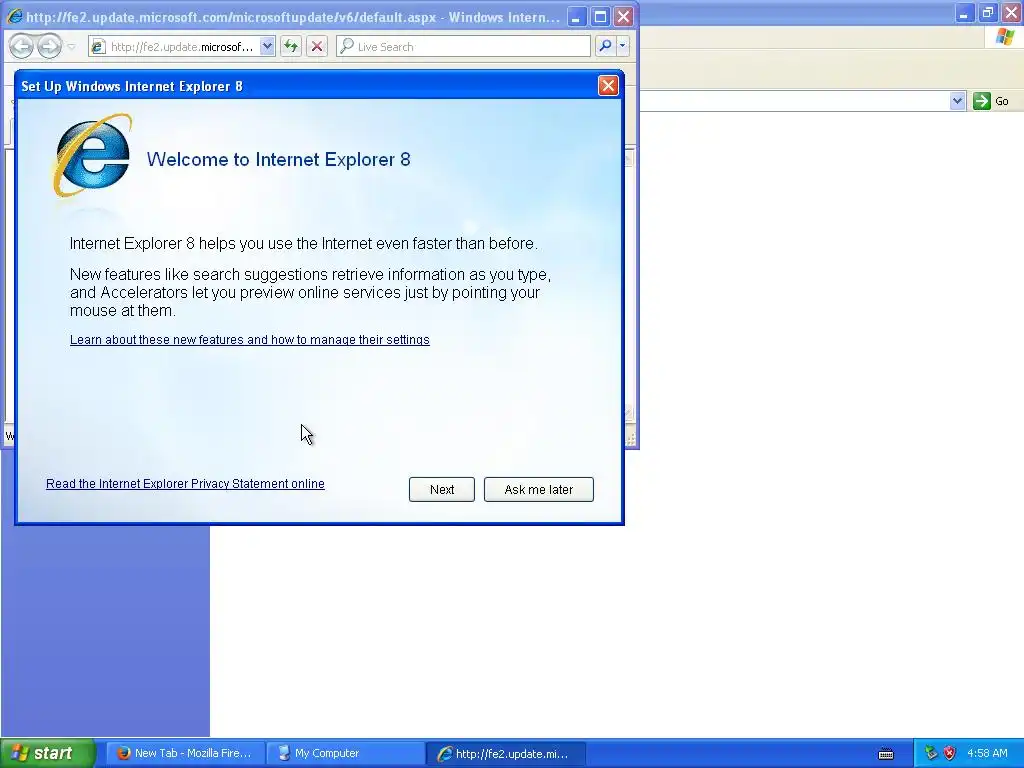
Task: Click the 4:58 AM system clock
Action: point(987,753)
